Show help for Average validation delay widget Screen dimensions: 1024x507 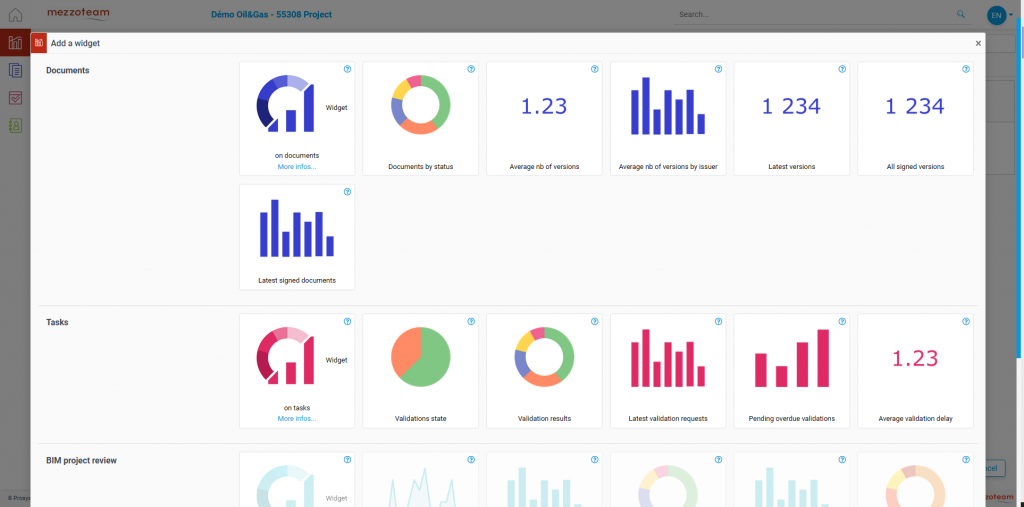click(x=966, y=321)
